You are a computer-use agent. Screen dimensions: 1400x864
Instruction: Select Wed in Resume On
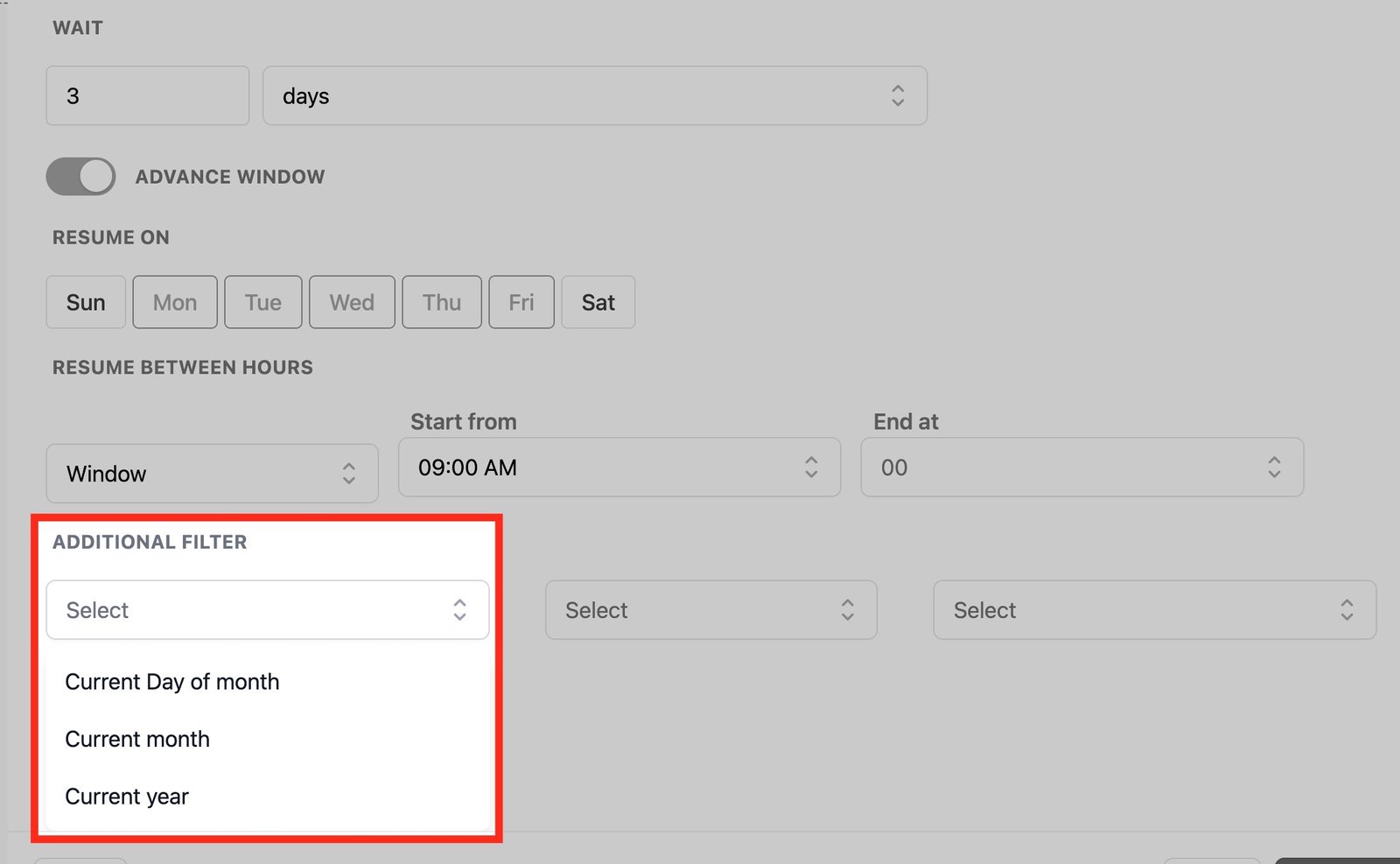tap(352, 303)
